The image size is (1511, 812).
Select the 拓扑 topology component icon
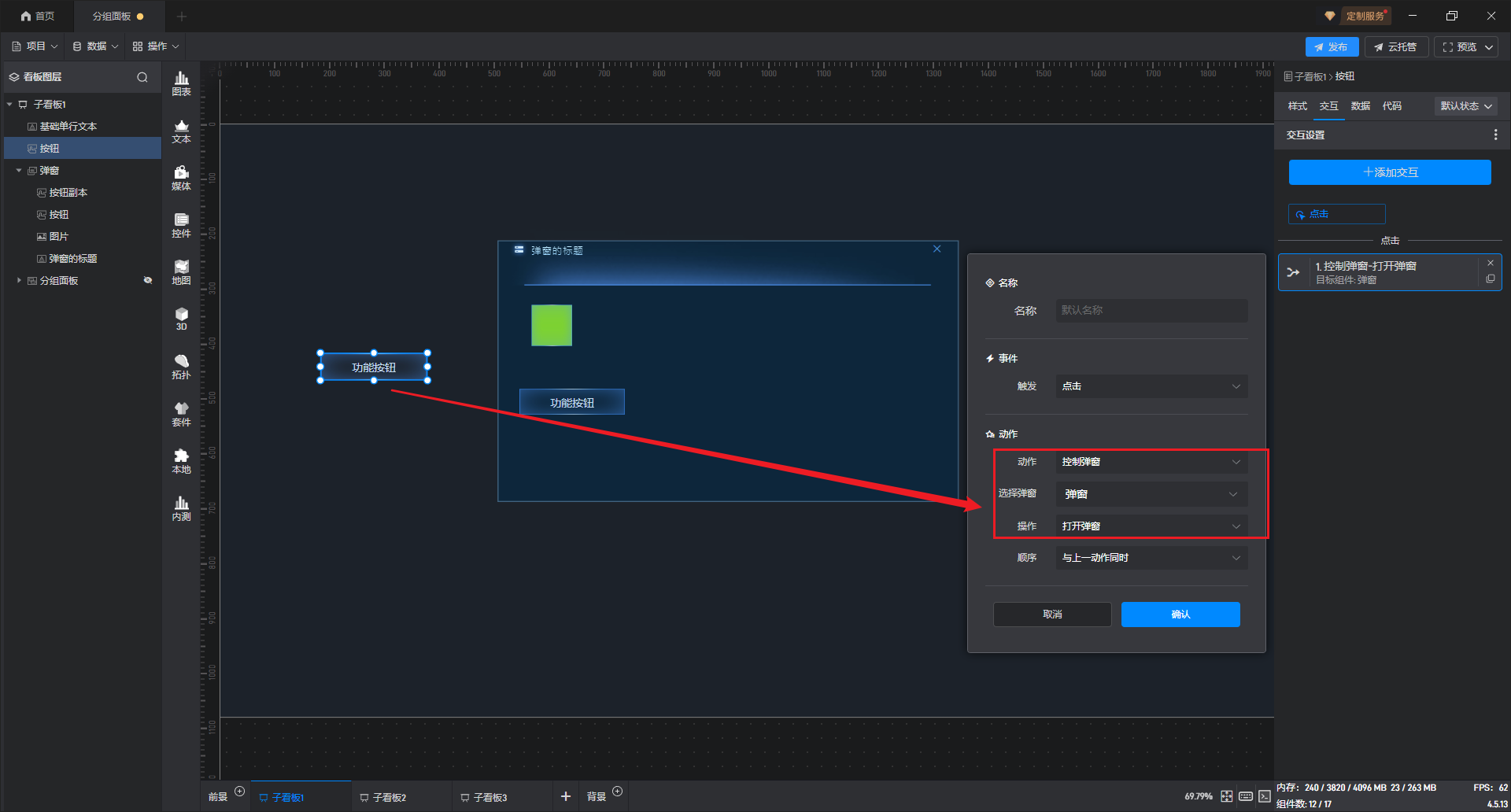[181, 367]
